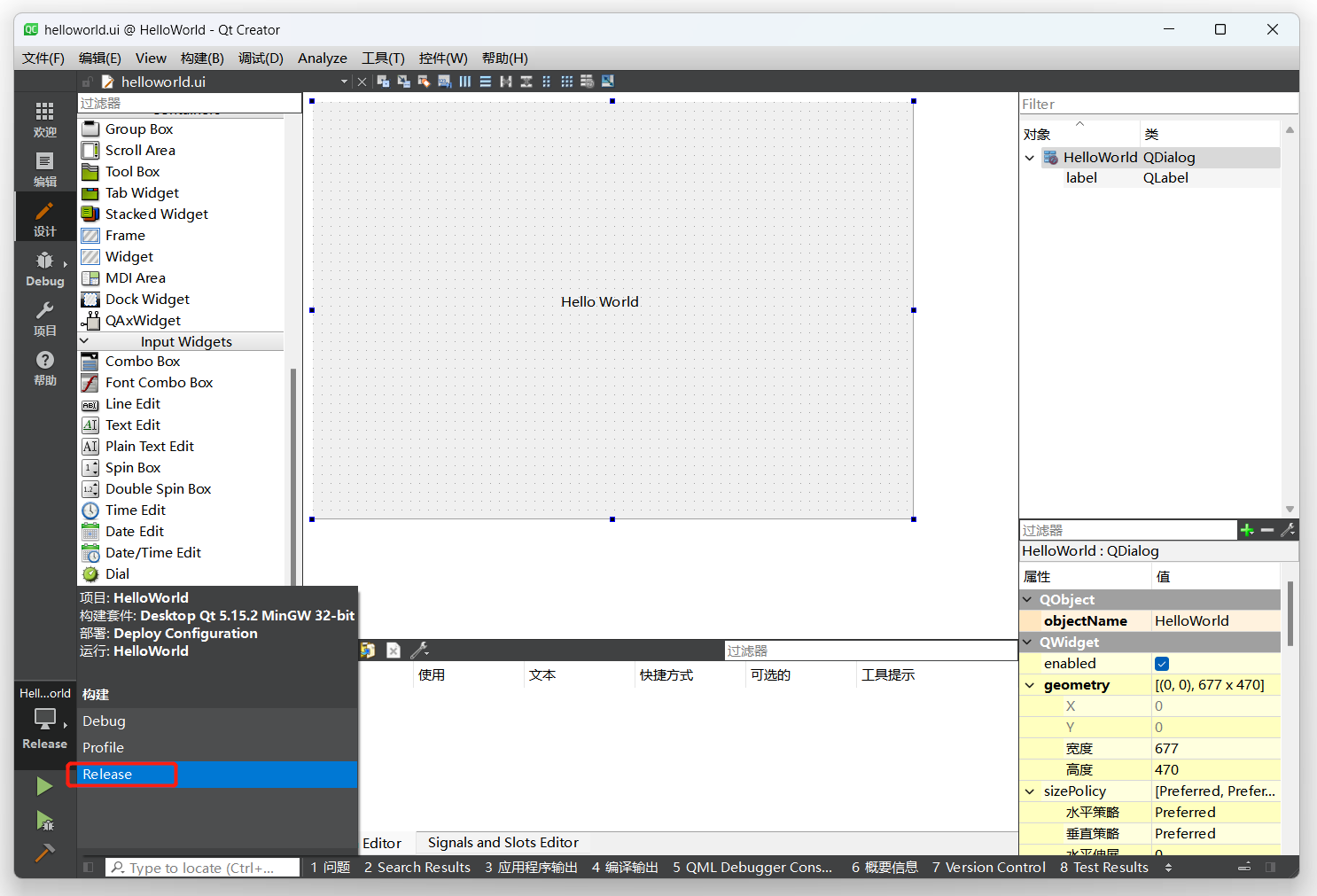Screen dimensions: 1317x896
Task: Switch to Design (设计) mode
Action: pos(45,218)
